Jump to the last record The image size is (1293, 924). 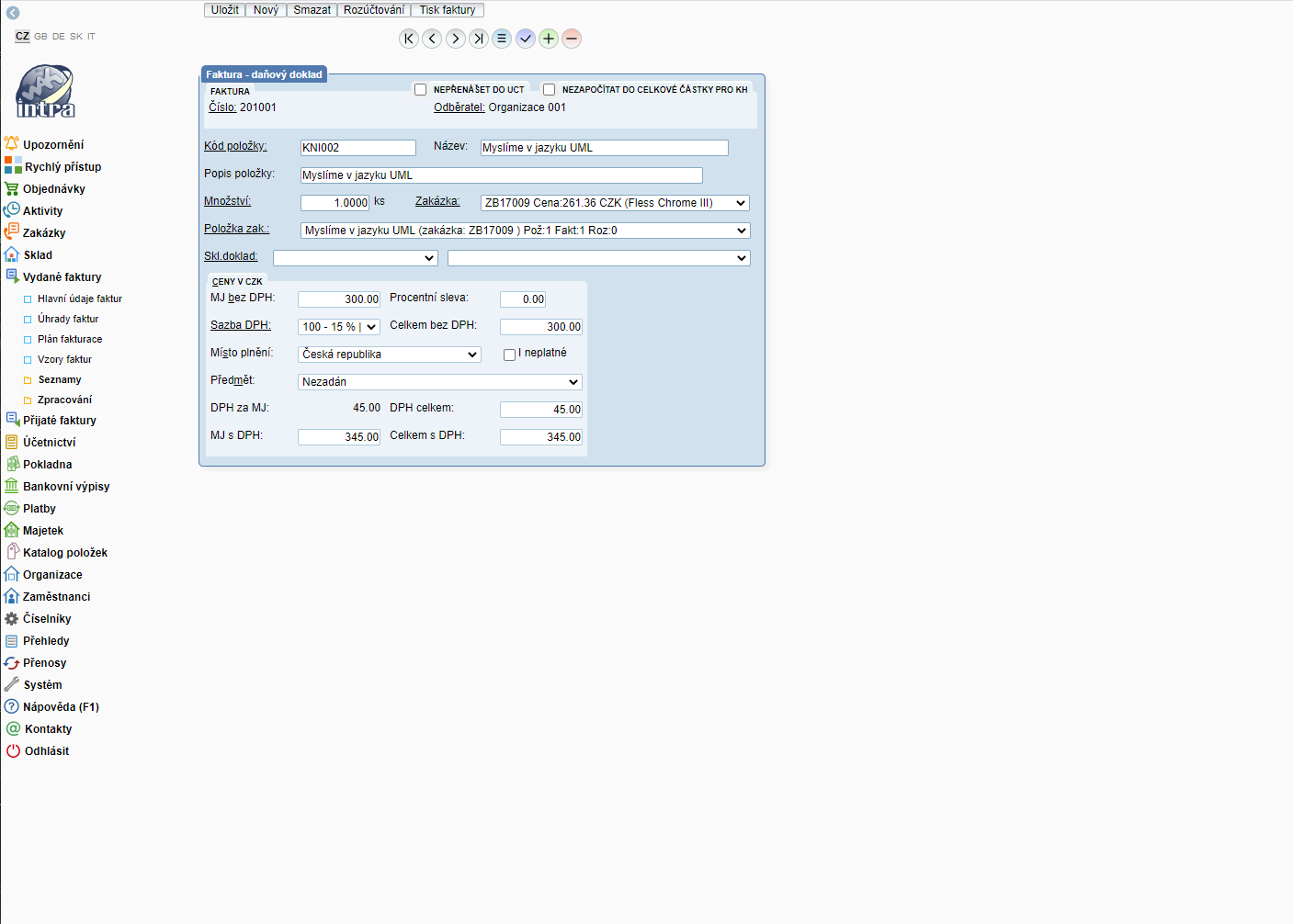click(479, 39)
